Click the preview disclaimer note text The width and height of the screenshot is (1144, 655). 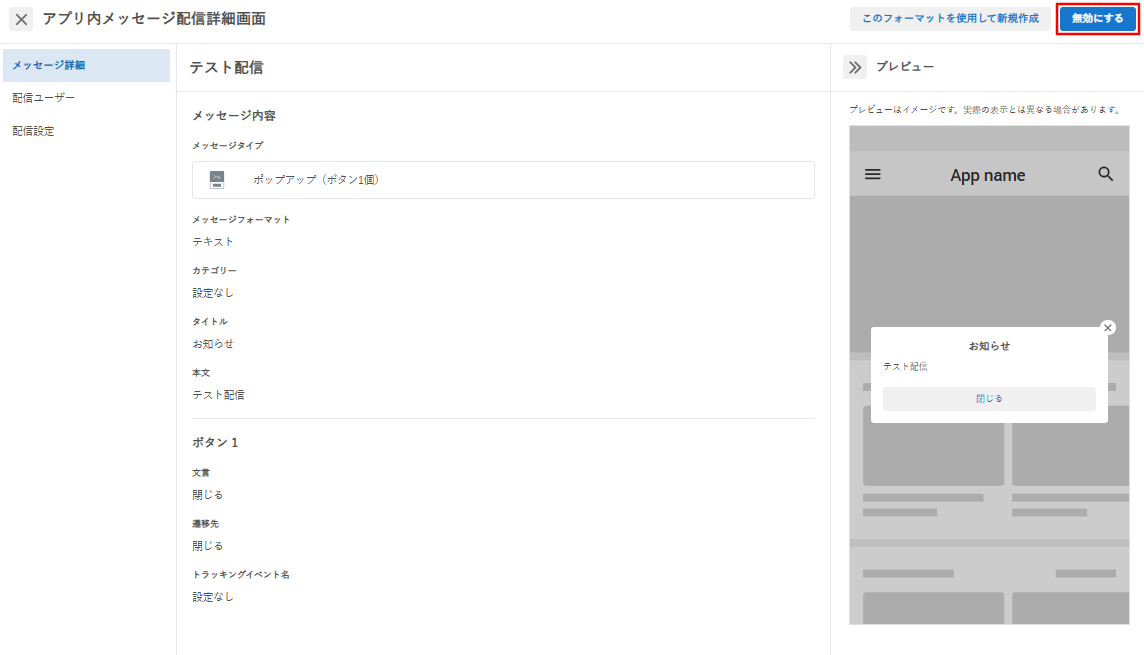click(985, 109)
